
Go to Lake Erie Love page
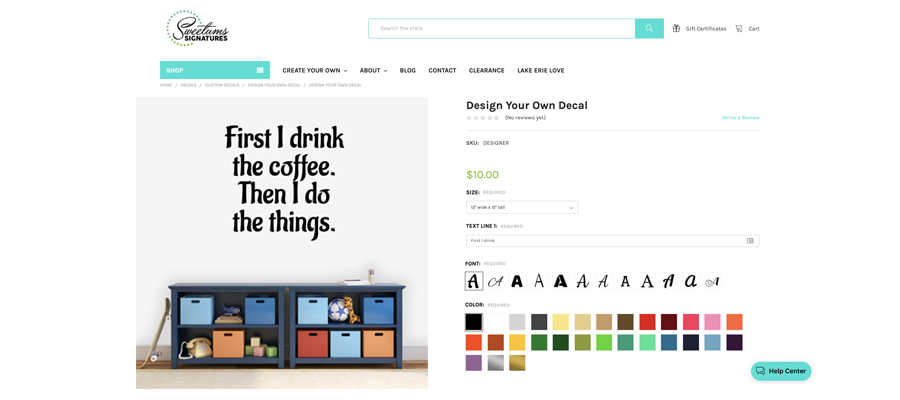541,71
